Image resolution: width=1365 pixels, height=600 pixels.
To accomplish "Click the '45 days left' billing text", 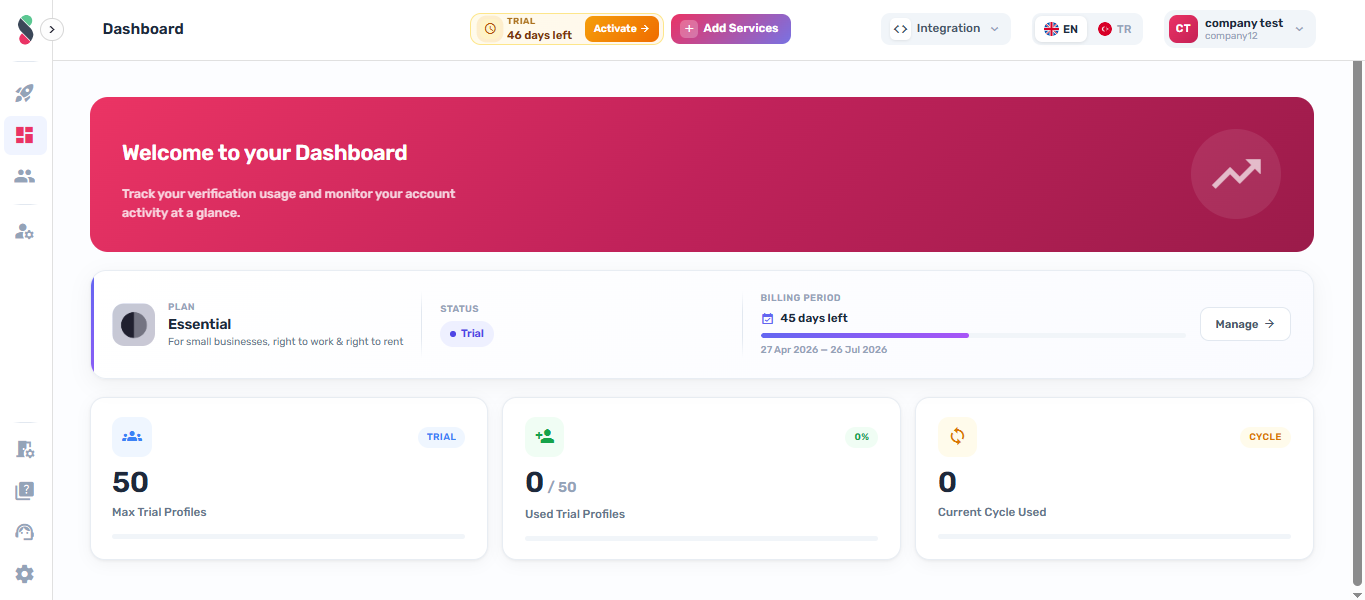I will click(x=814, y=319).
